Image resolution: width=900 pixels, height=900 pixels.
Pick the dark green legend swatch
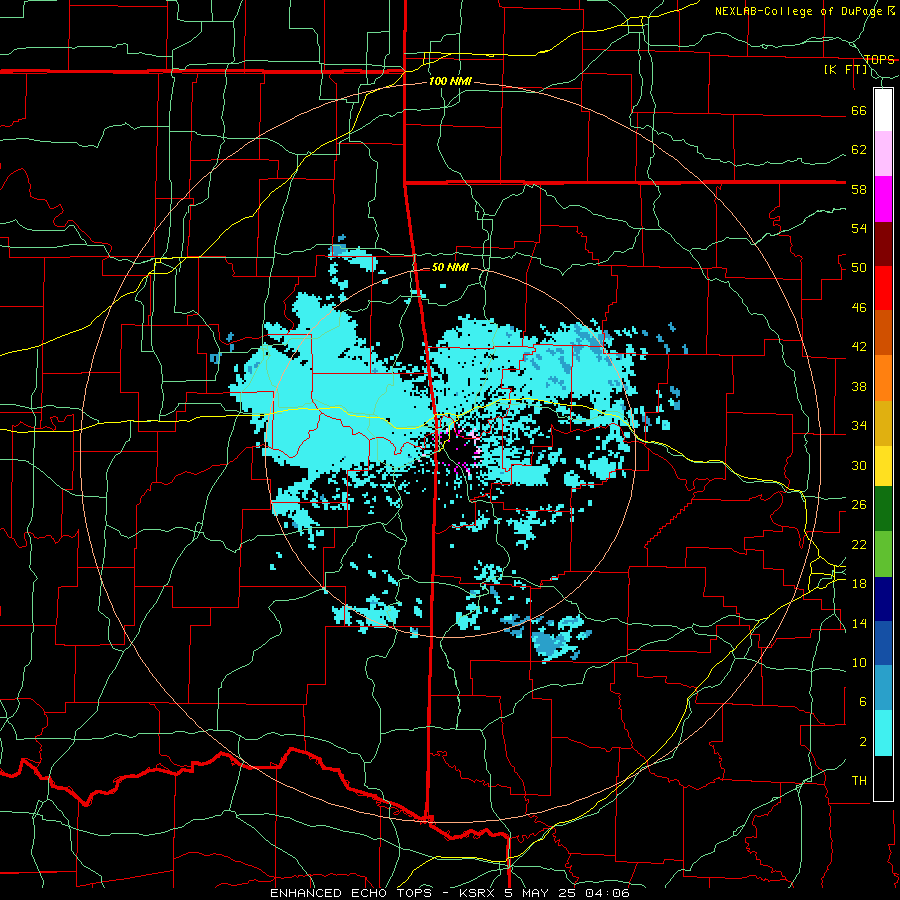tap(883, 509)
